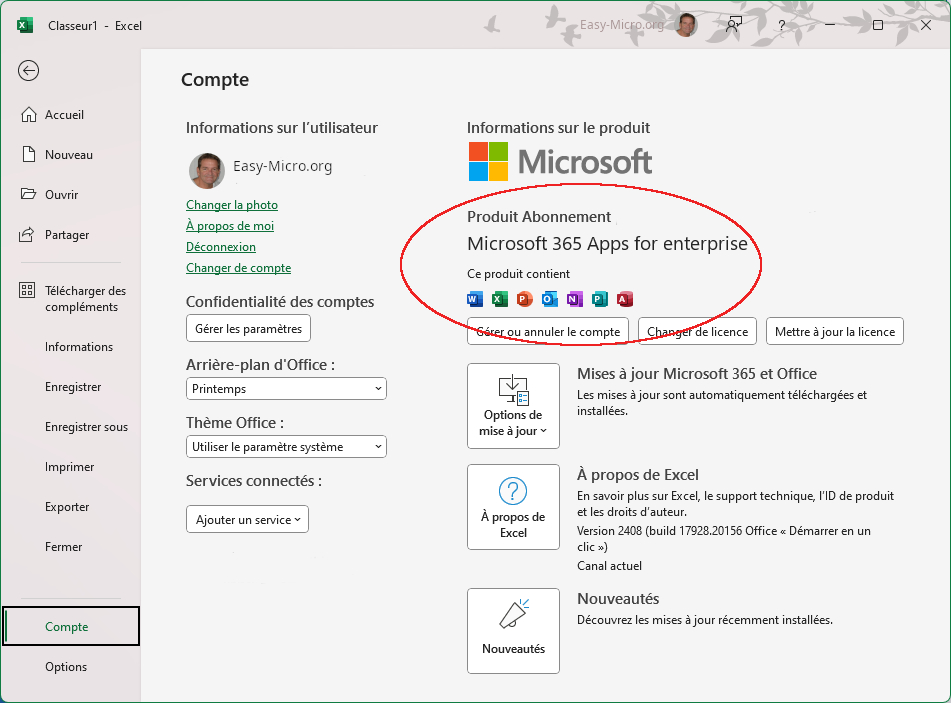Select Enregistrer in the sidebar

71,386
